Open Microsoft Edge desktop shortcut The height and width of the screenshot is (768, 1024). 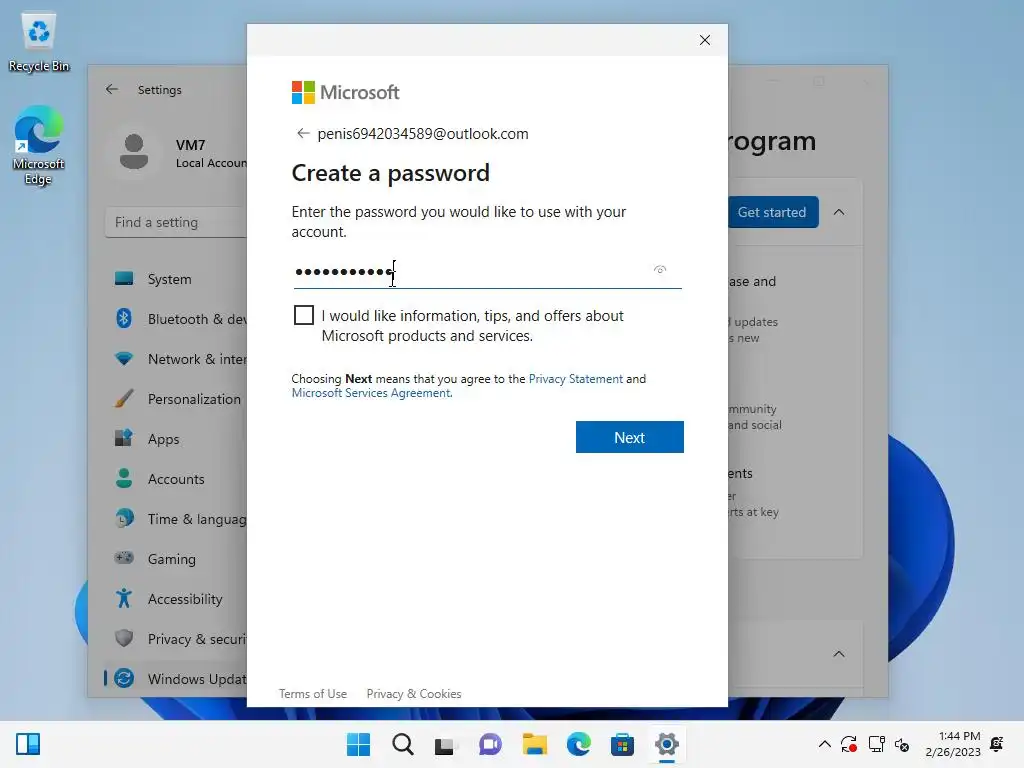39,145
